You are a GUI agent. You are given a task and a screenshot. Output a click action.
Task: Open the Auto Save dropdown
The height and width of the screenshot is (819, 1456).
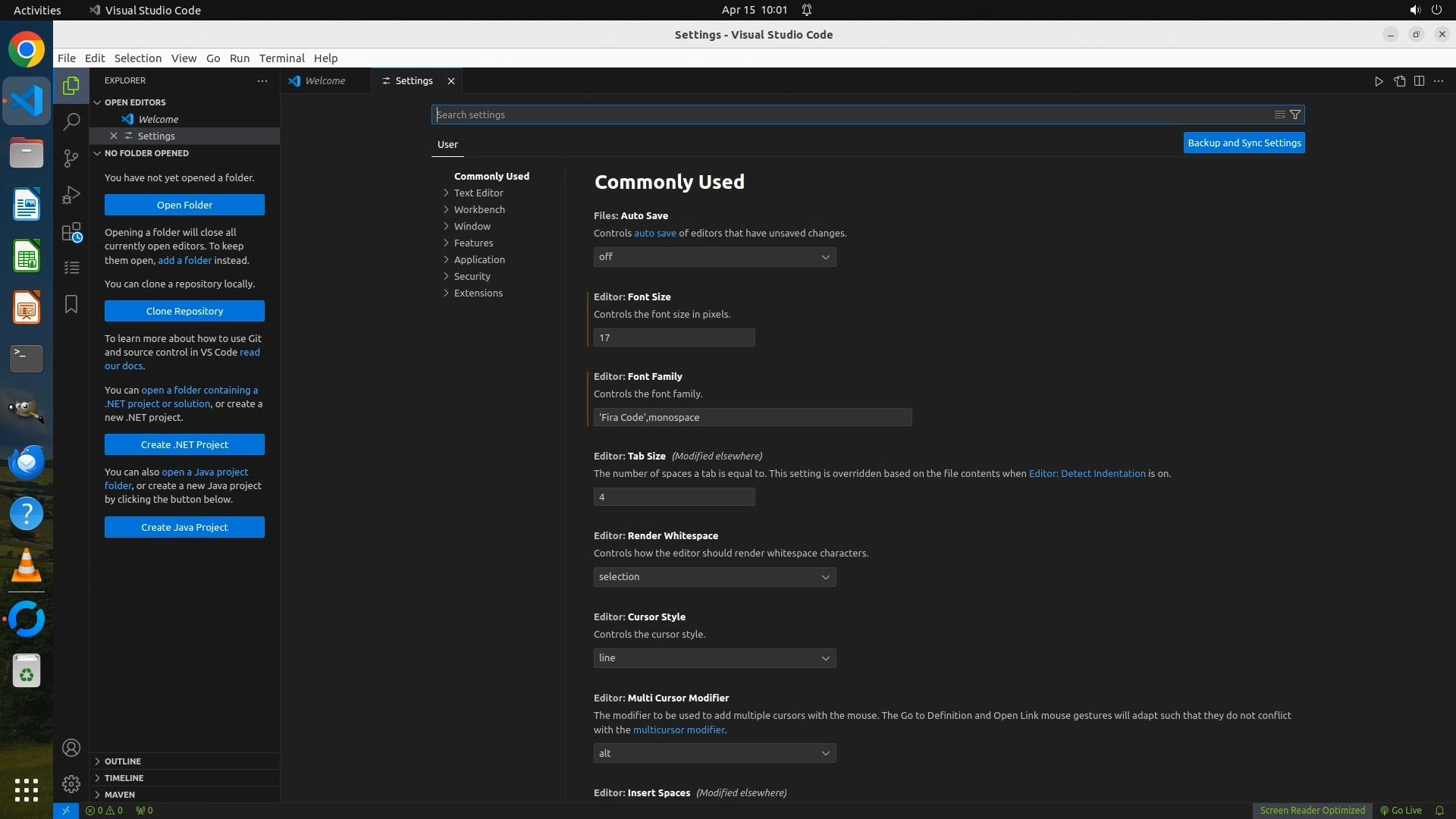click(x=714, y=257)
